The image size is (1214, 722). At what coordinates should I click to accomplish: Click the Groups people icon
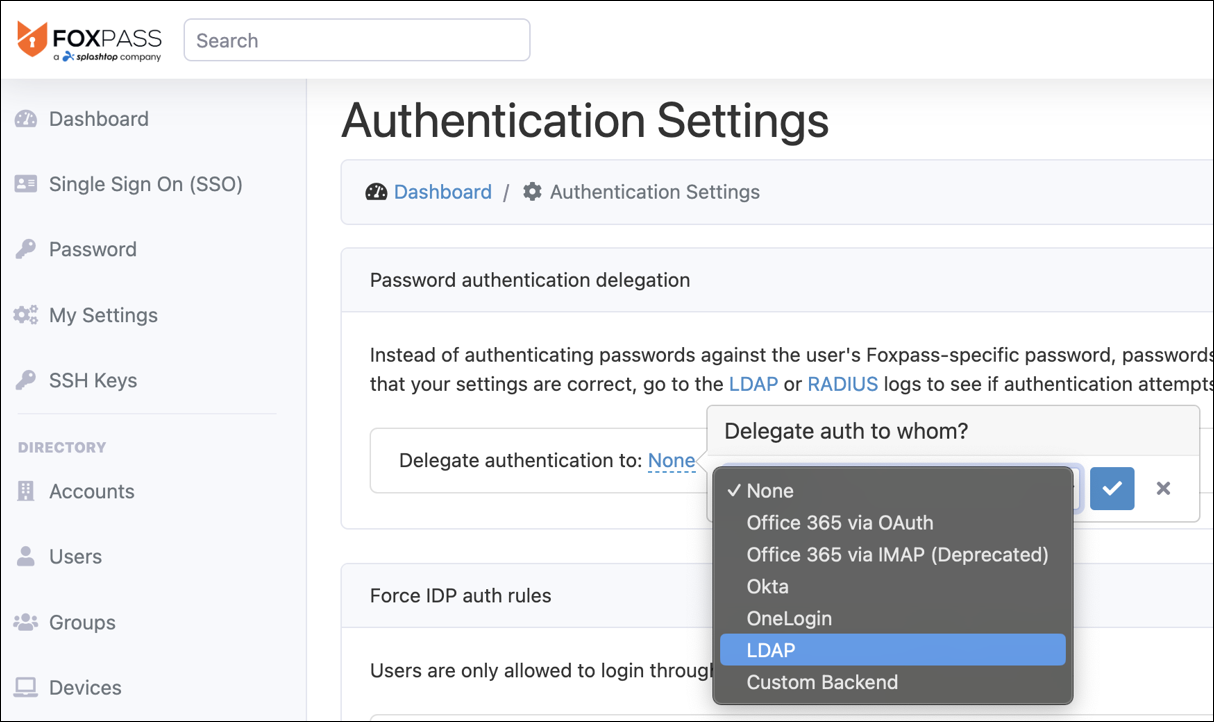[x=26, y=622]
